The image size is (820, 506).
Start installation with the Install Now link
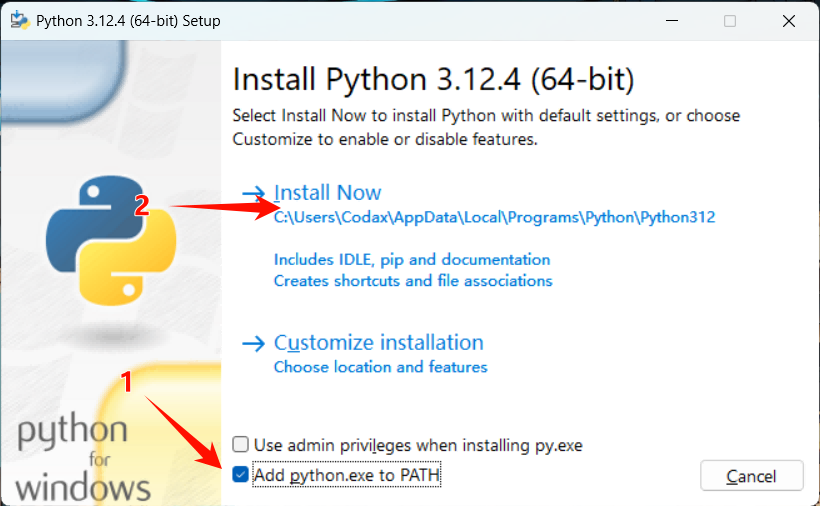[327, 192]
